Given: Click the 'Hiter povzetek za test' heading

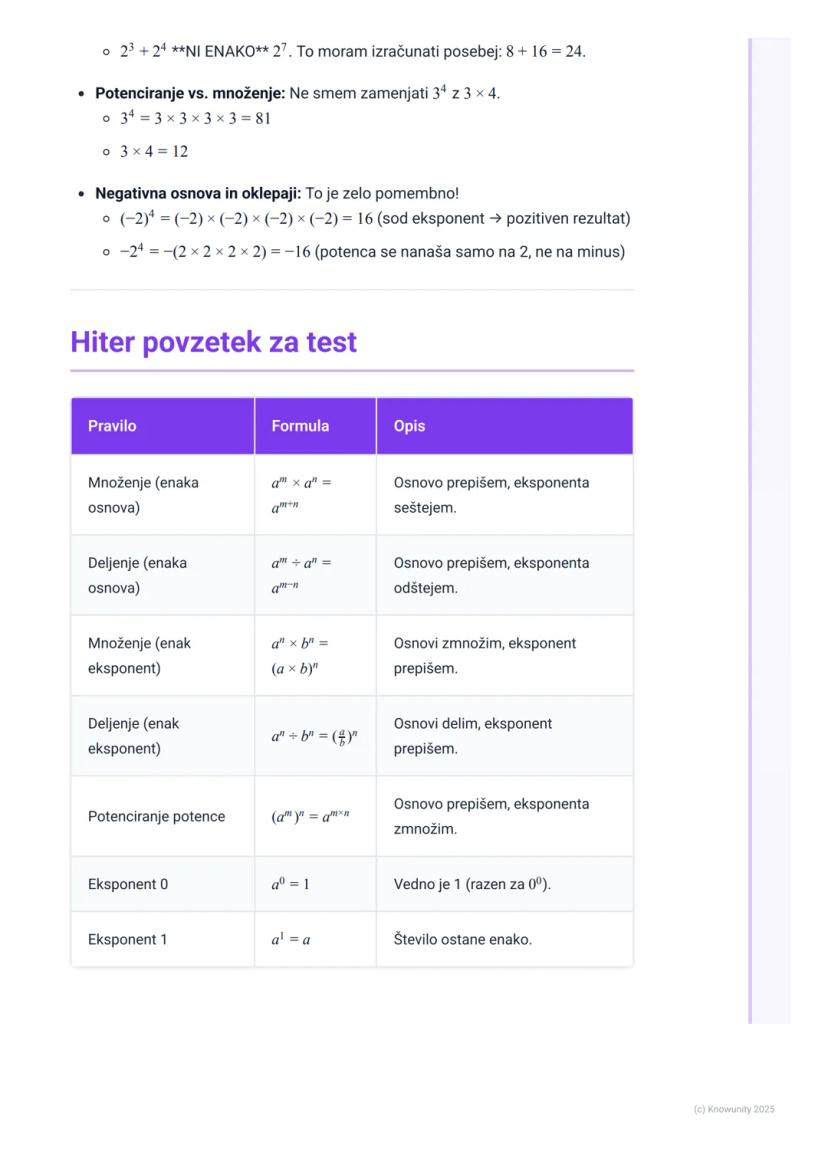Looking at the screenshot, I should 213,342.
